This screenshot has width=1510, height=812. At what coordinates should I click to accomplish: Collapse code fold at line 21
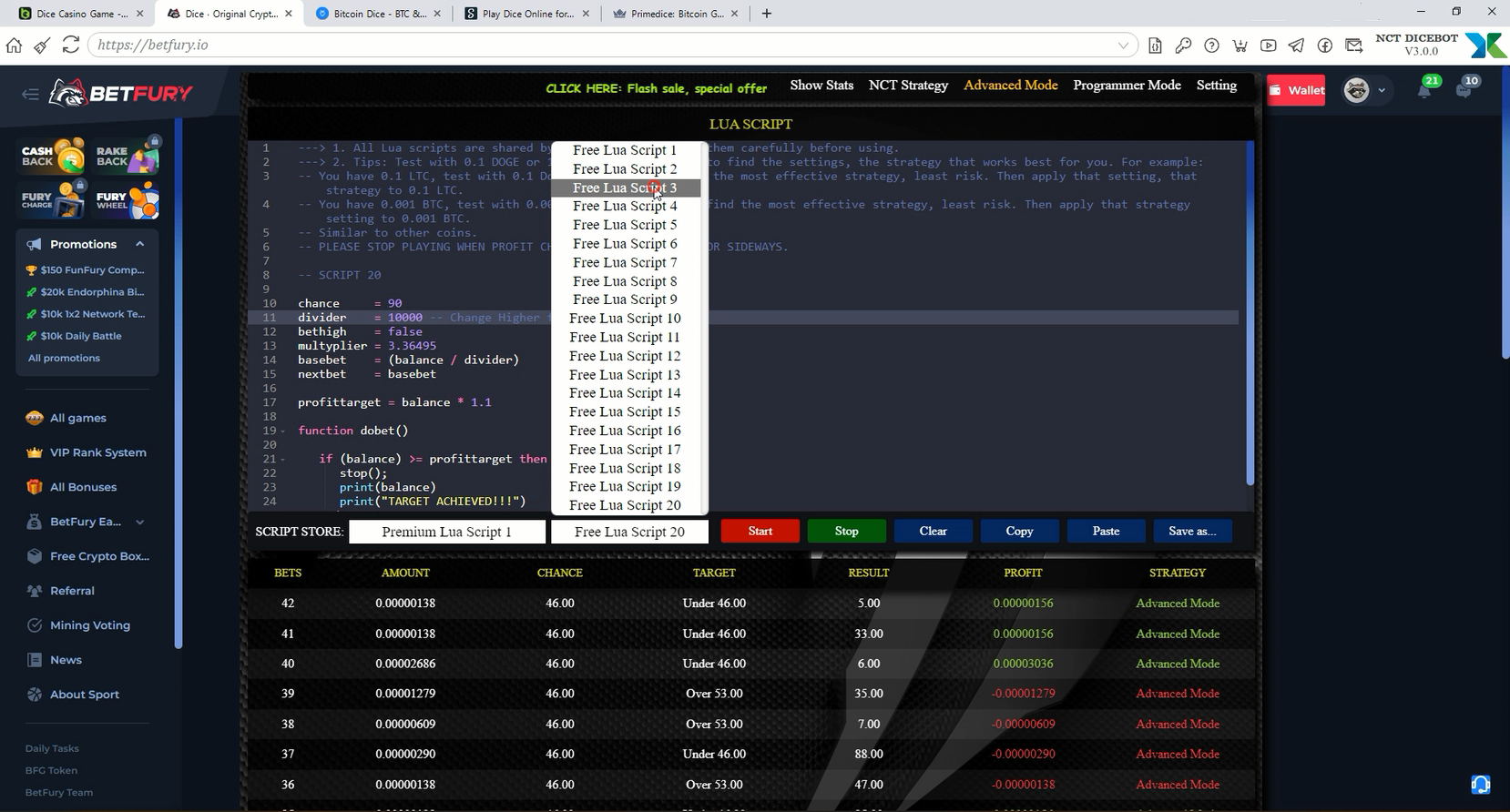click(x=282, y=459)
